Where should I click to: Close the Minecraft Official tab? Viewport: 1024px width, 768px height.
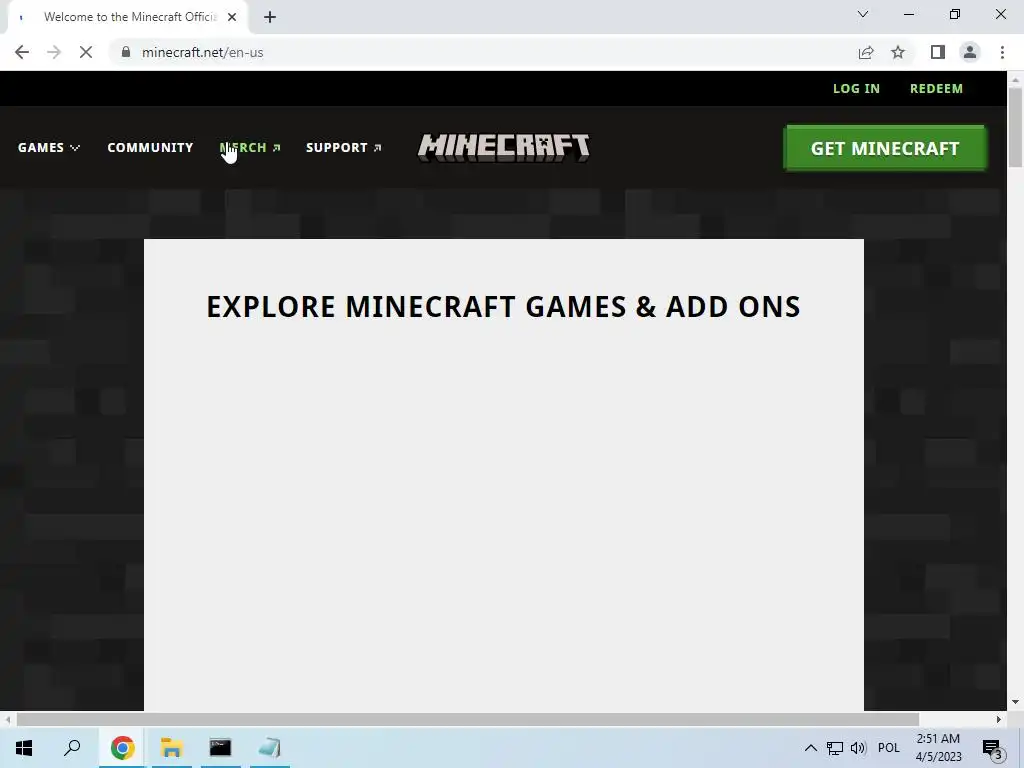[x=232, y=17]
